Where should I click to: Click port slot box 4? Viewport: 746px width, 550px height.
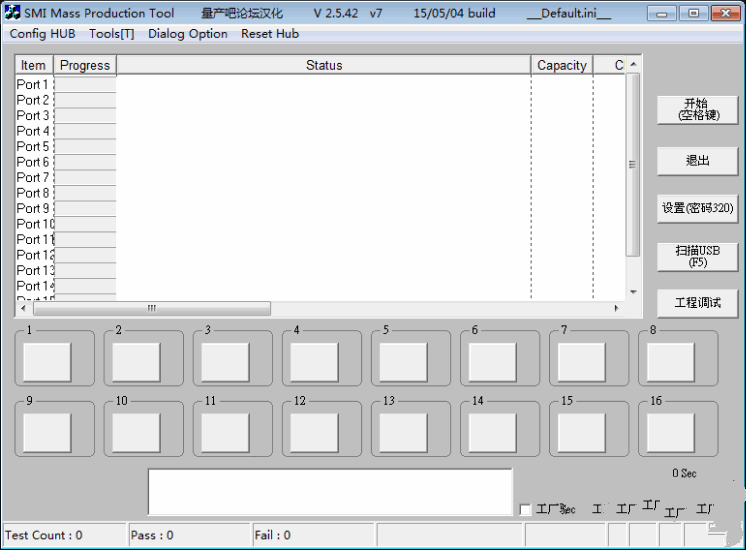coord(314,362)
